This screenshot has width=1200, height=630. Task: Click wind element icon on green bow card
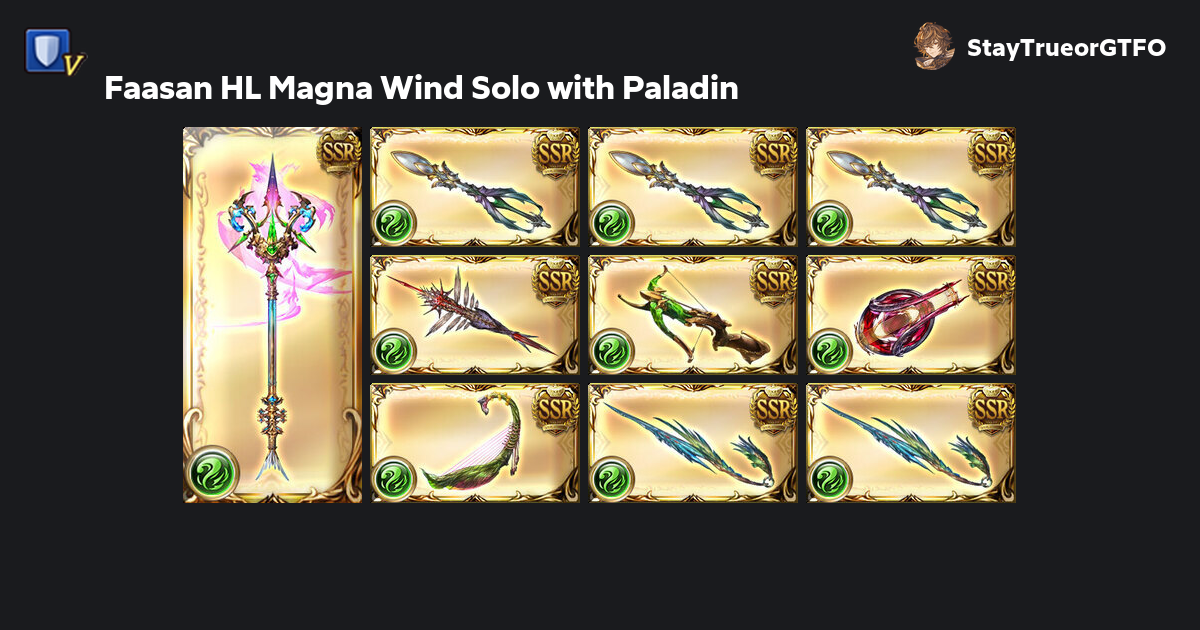point(610,350)
